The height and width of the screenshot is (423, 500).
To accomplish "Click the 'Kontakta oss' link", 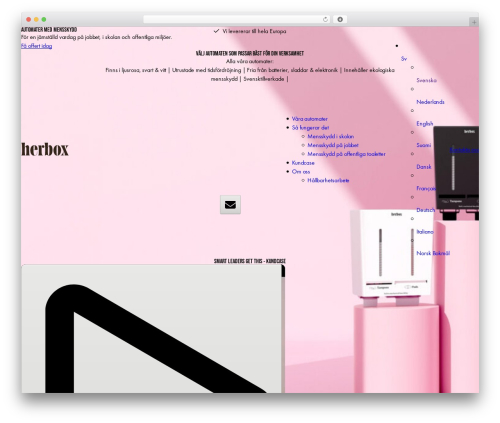I will (x=464, y=150).
